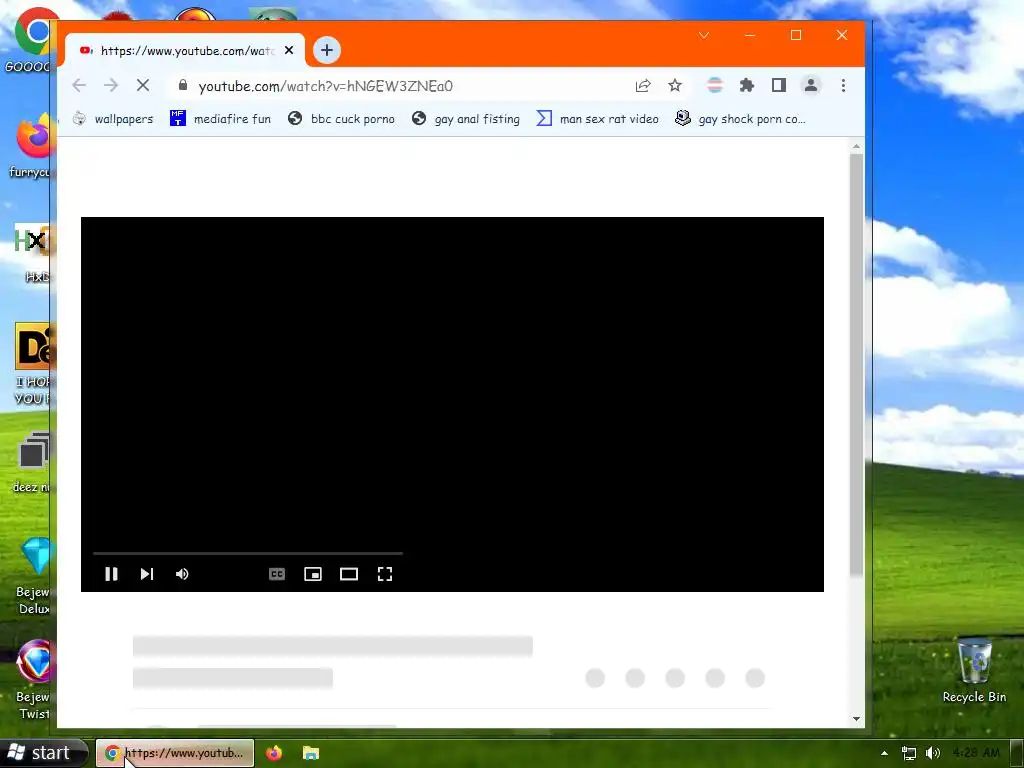Open the striped flag extension

pos(715,86)
